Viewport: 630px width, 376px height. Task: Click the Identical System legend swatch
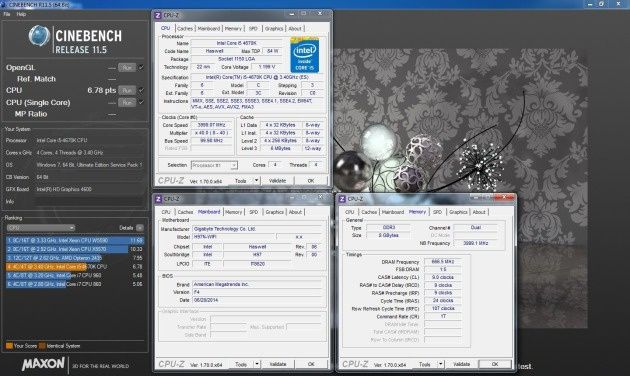[x=42, y=345]
